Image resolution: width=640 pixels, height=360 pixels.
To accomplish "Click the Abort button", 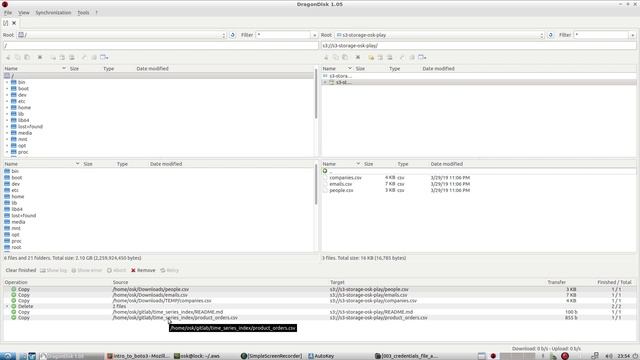I will click(x=117, y=270).
